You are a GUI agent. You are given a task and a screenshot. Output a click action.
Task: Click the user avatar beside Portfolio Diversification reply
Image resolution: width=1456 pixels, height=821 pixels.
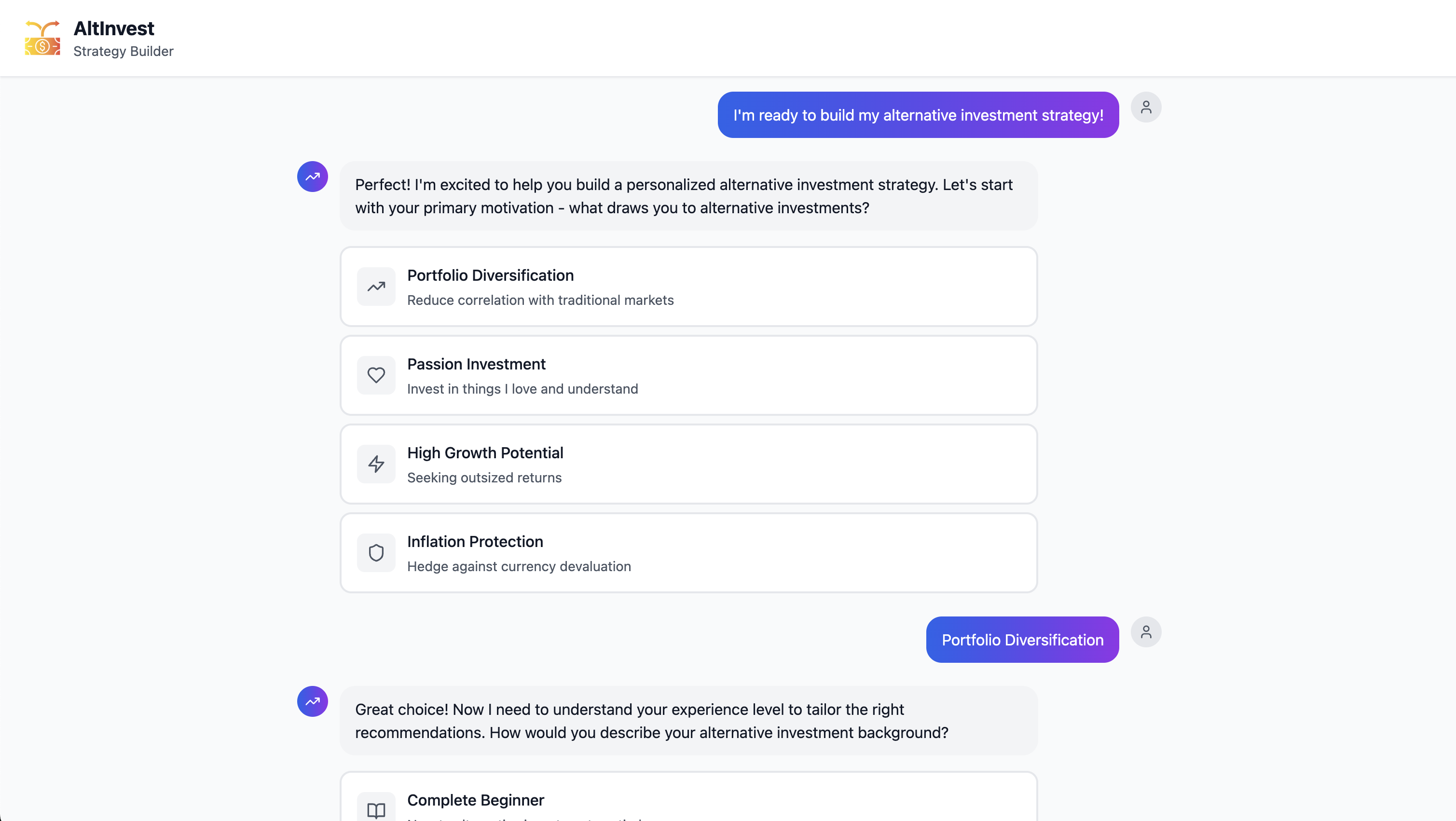1146,632
